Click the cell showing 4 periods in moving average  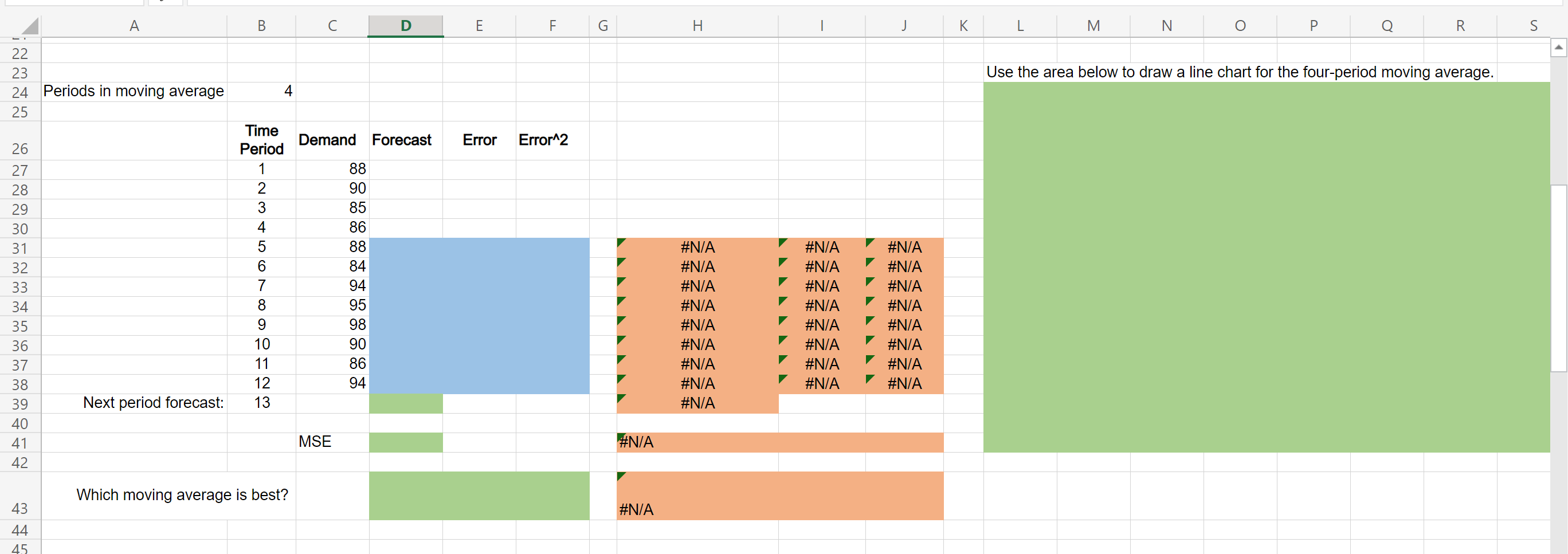point(262,92)
